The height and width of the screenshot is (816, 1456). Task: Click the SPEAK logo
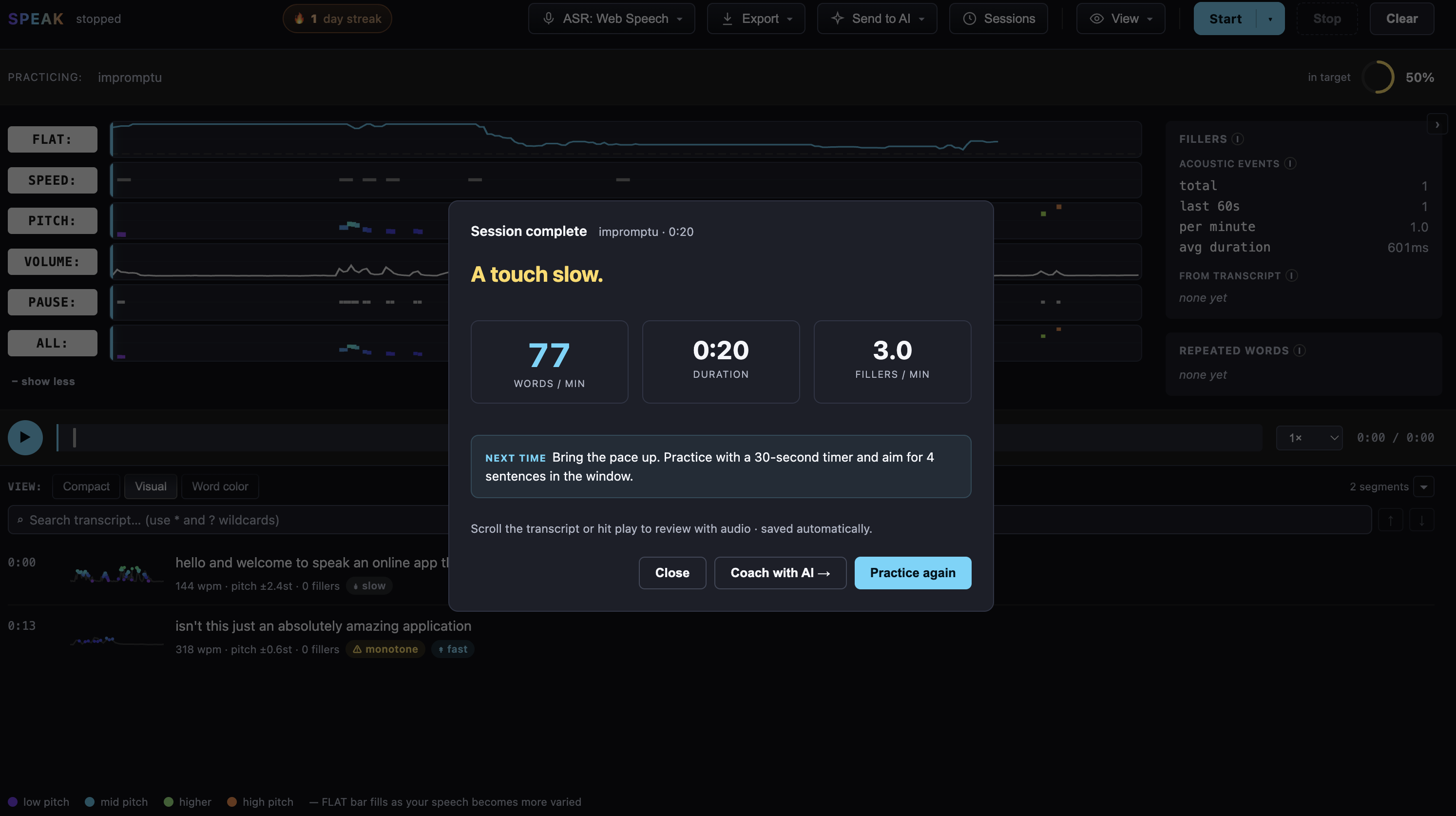click(x=36, y=19)
